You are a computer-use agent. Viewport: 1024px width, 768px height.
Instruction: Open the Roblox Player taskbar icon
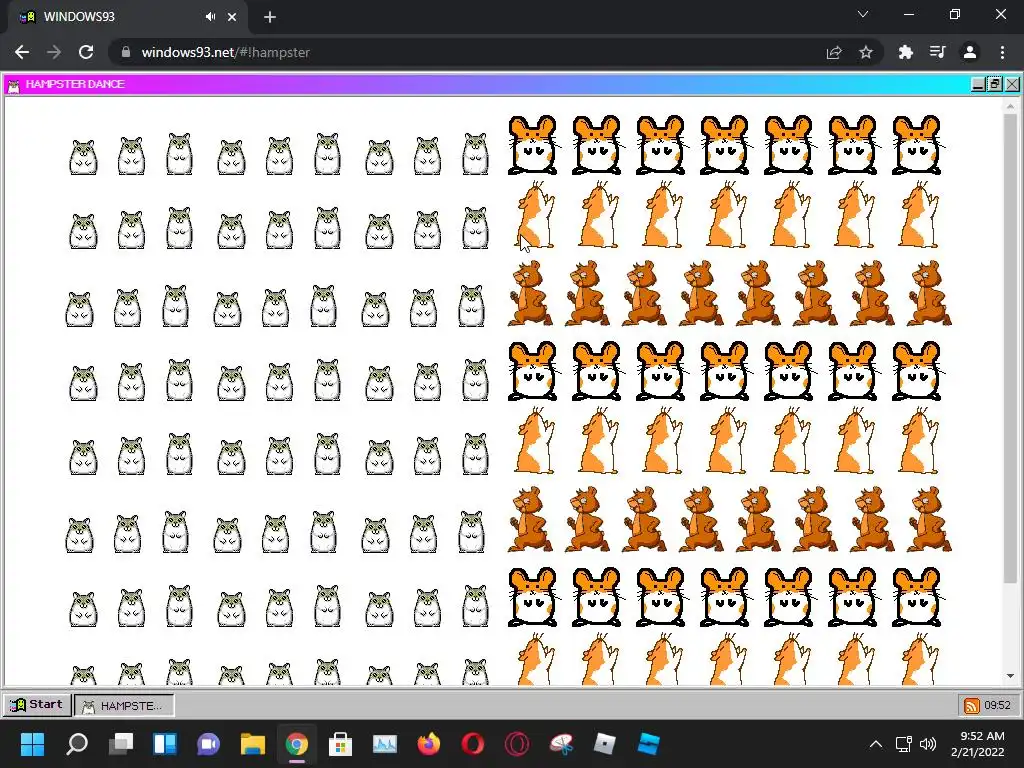pyautogui.click(x=605, y=744)
